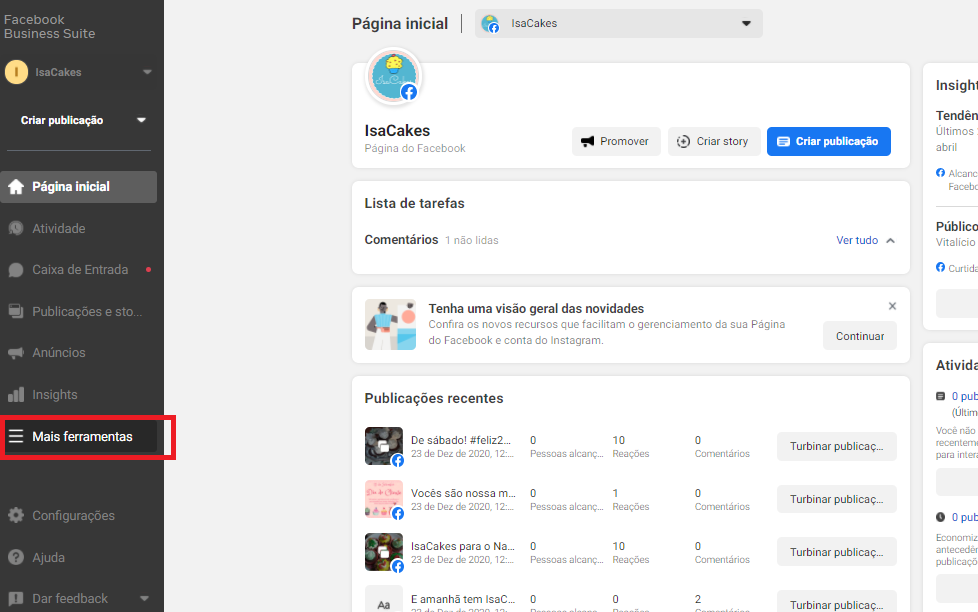Open Mais ferramentas menu item
The height and width of the screenshot is (612, 978).
(80, 436)
